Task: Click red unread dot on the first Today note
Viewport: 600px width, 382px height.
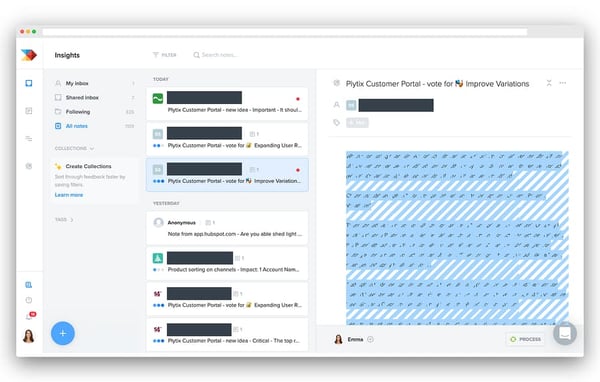Action: tap(298, 99)
